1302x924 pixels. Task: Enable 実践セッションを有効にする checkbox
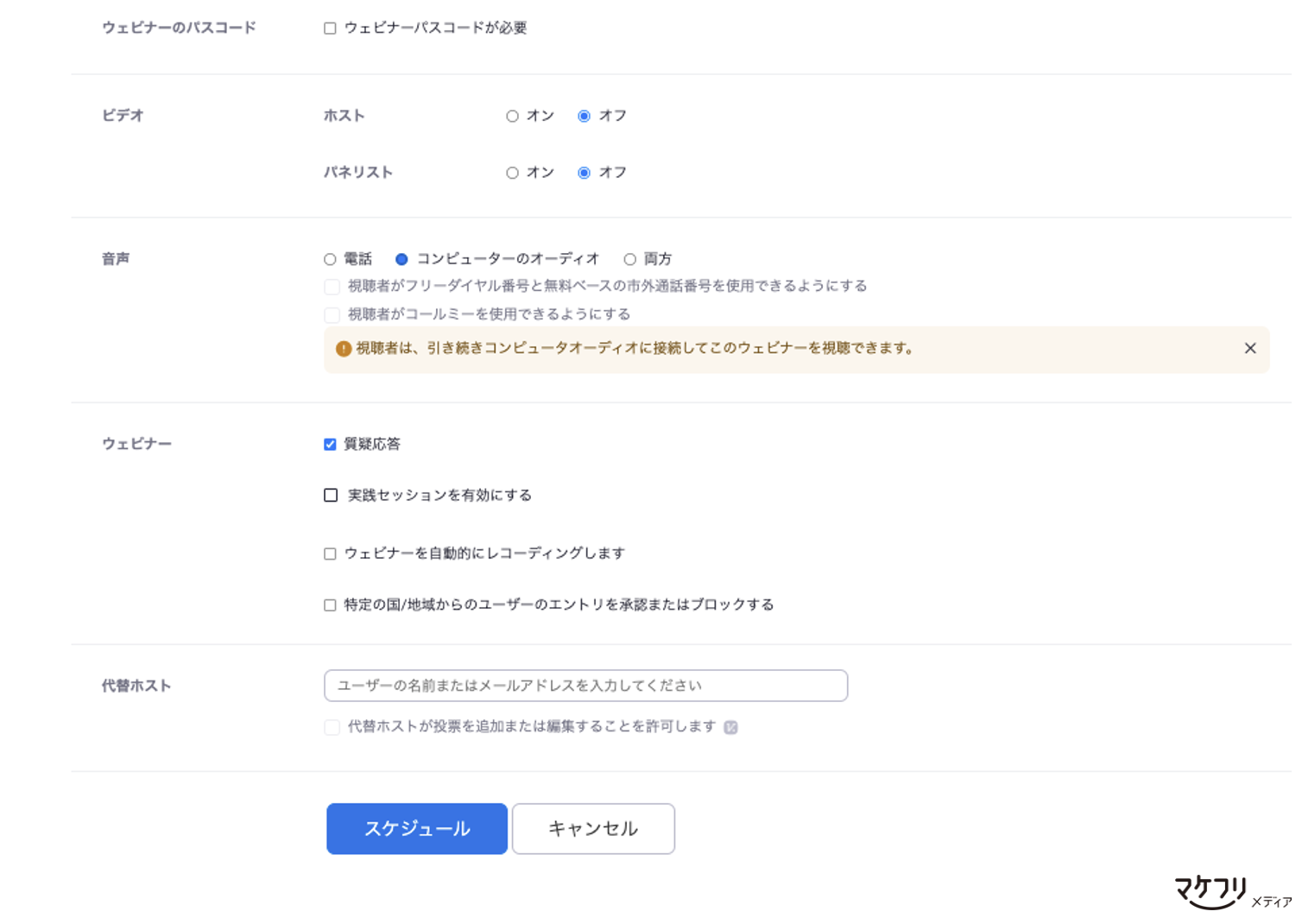click(x=331, y=495)
